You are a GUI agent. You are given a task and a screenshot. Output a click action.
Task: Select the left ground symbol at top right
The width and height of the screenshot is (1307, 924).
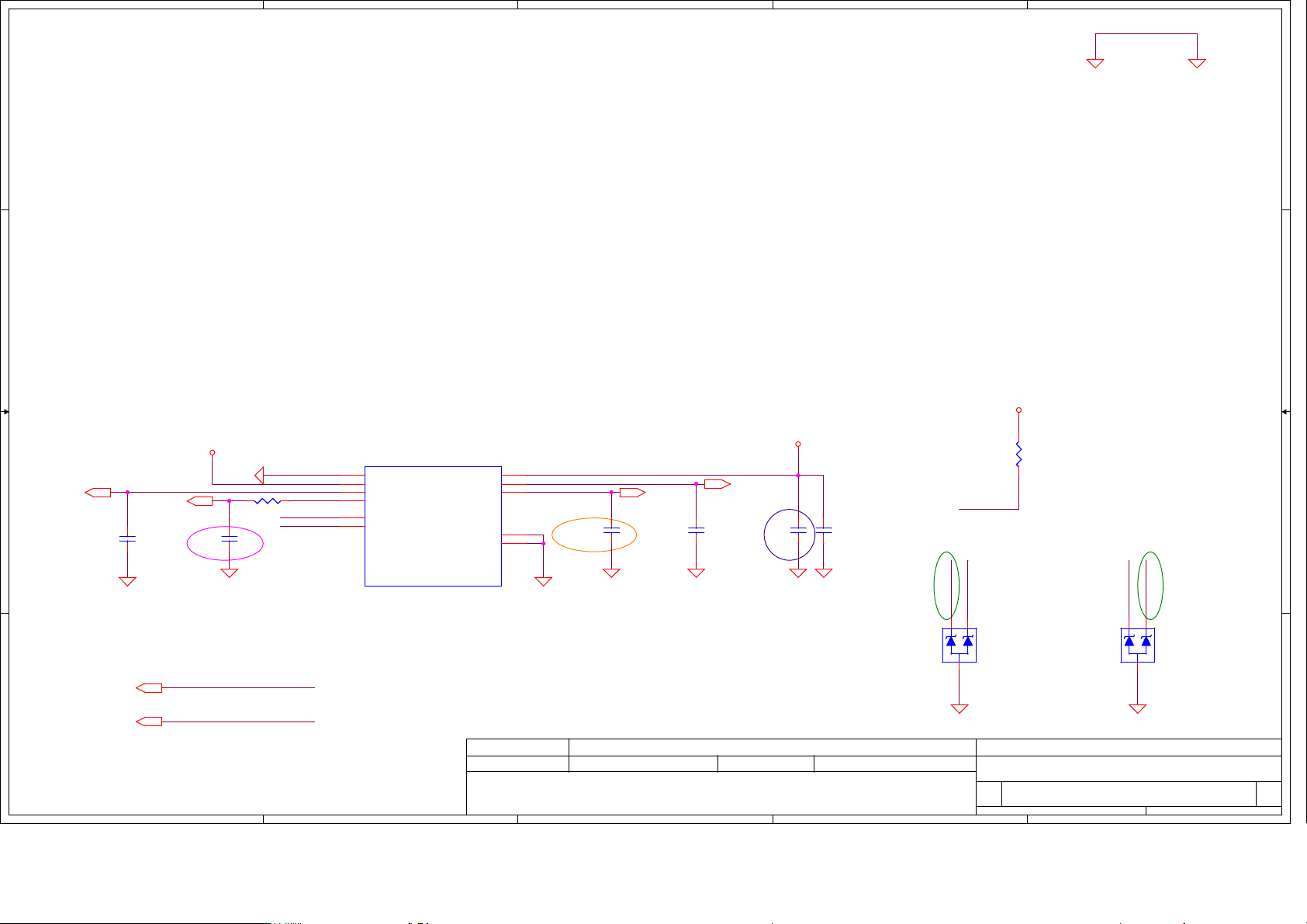[1095, 64]
